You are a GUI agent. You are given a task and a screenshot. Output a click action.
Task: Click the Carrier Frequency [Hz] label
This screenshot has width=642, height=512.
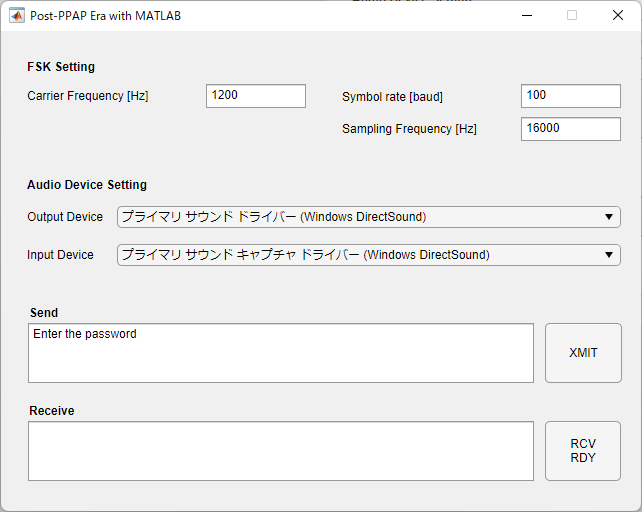point(88,96)
